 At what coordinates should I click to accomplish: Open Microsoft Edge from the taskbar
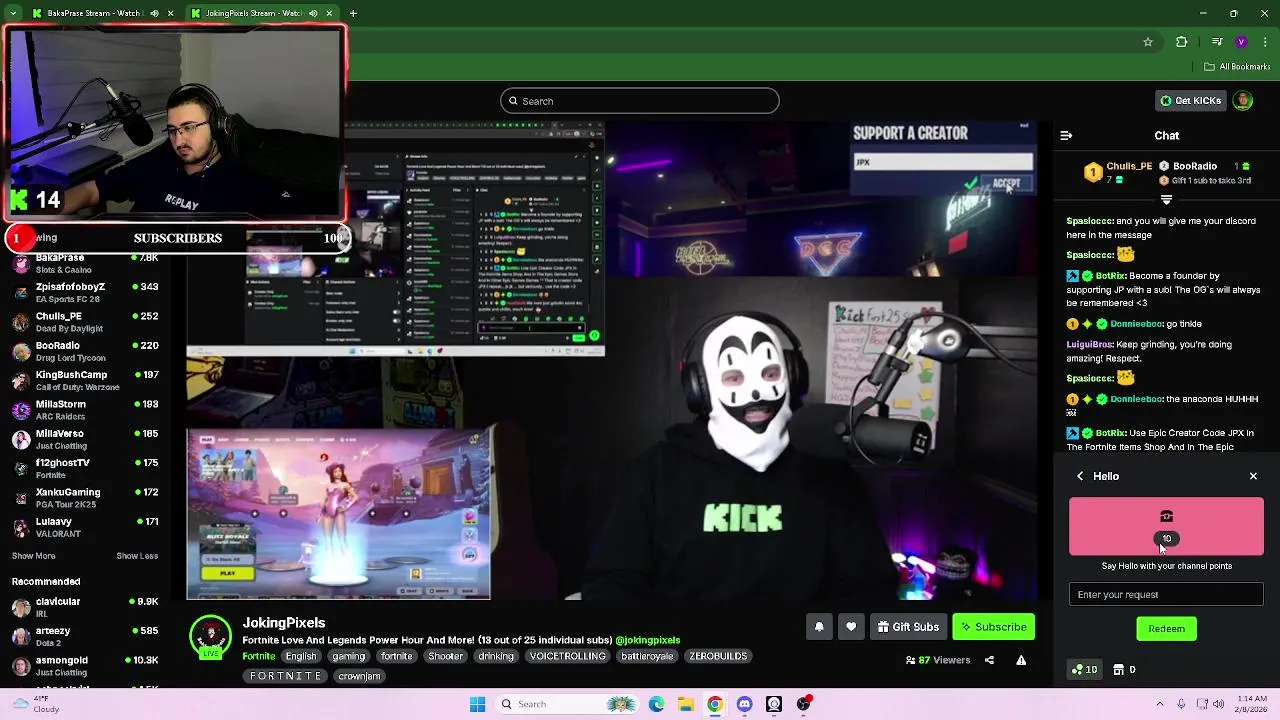[x=657, y=704]
